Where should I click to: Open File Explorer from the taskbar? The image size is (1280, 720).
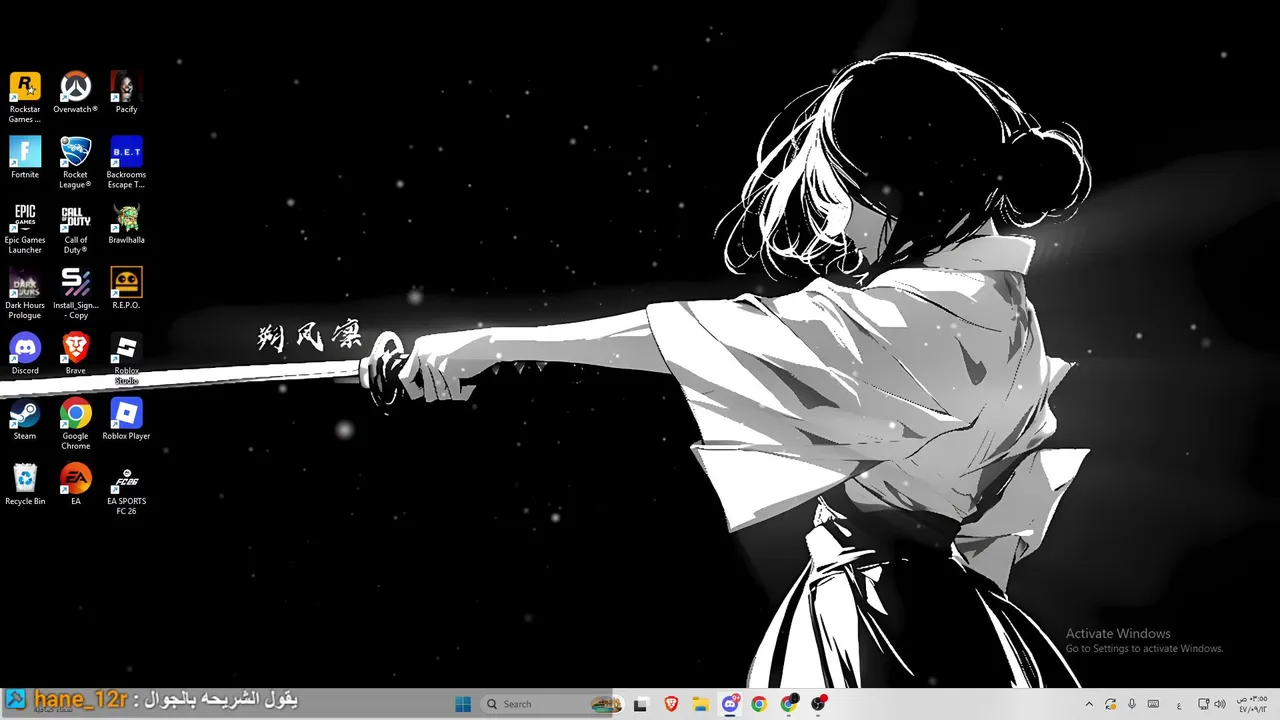click(x=701, y=704)
